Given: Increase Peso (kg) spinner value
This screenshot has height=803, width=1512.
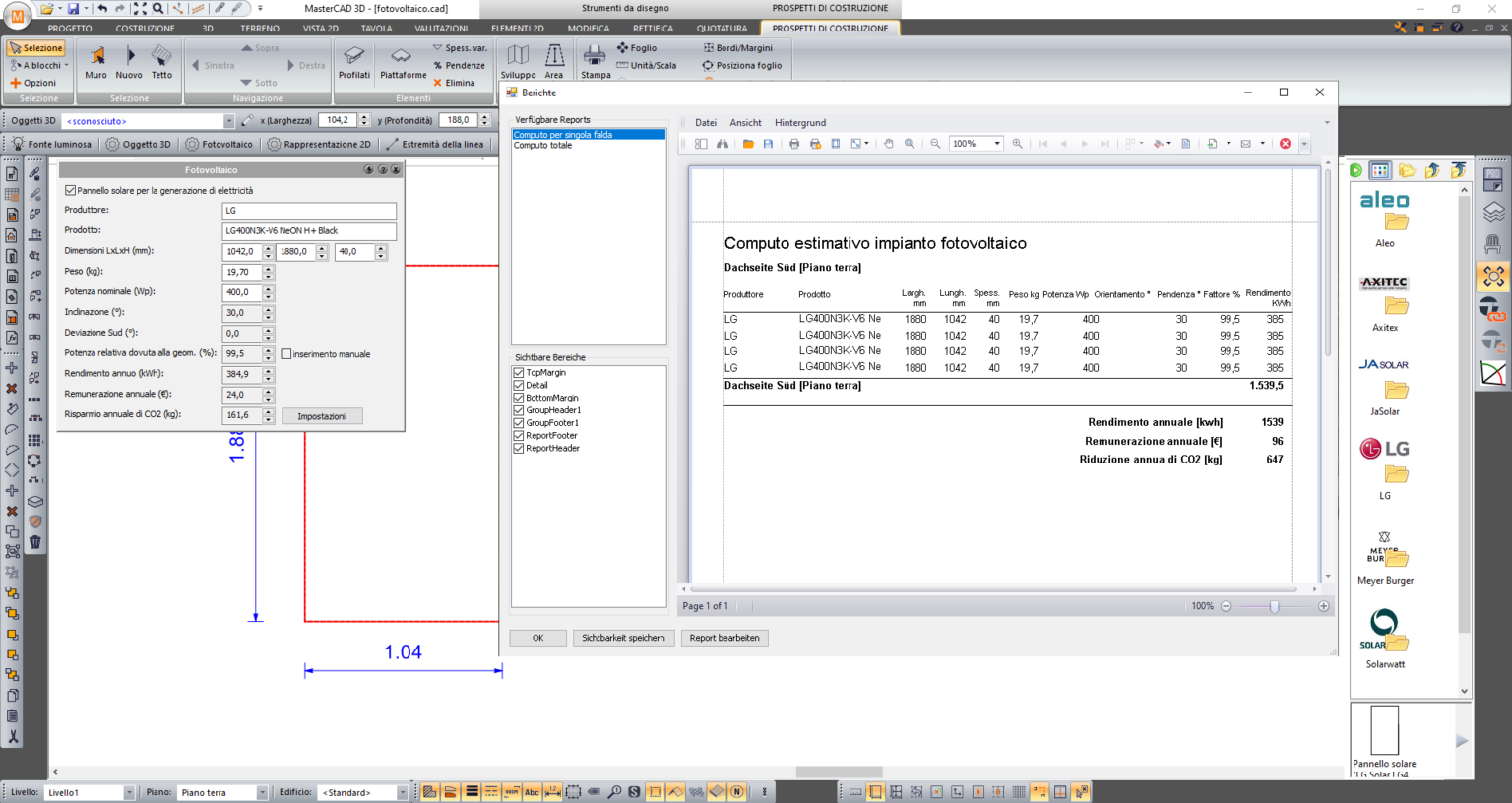Looking at the screenshot, I should pyautogui.click(x=268, y=269).
